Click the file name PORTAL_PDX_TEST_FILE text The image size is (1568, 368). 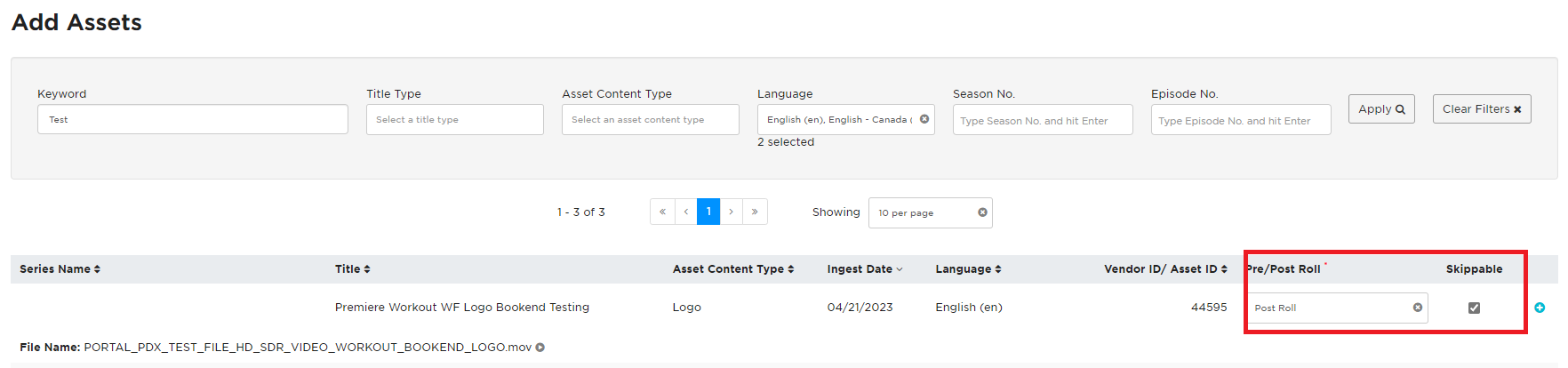tap(308, 348)
